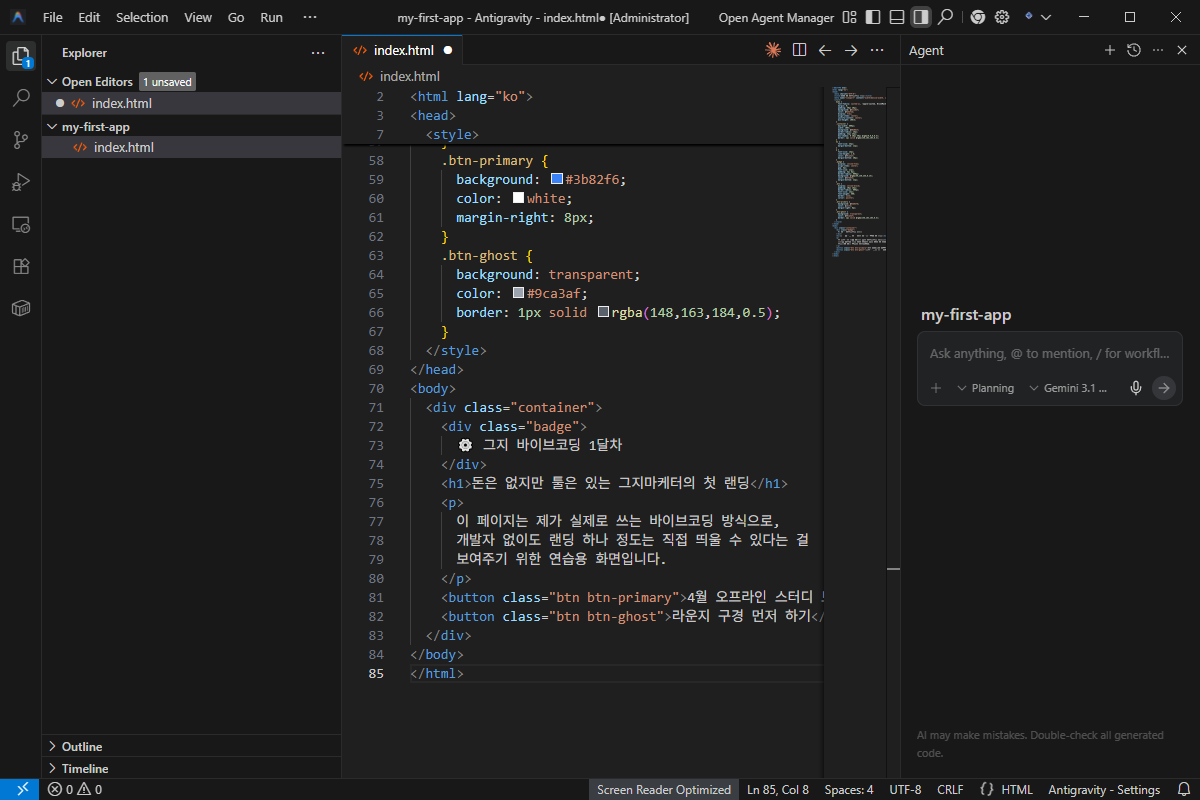Open the View menu

198,17
